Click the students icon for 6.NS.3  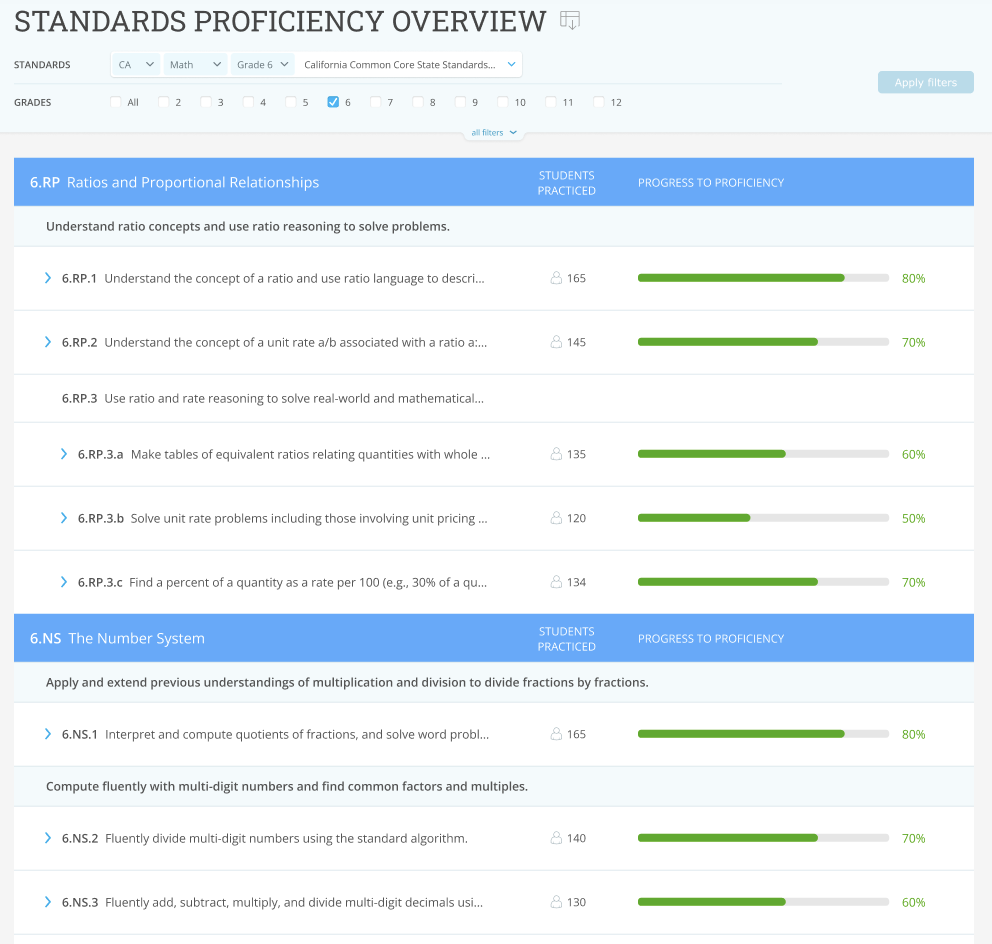[556, 902]
